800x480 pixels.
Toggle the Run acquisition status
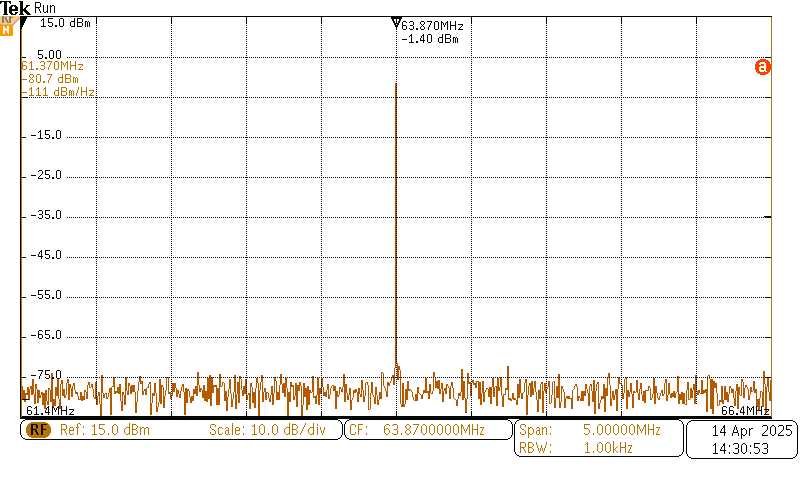(46, 8)
